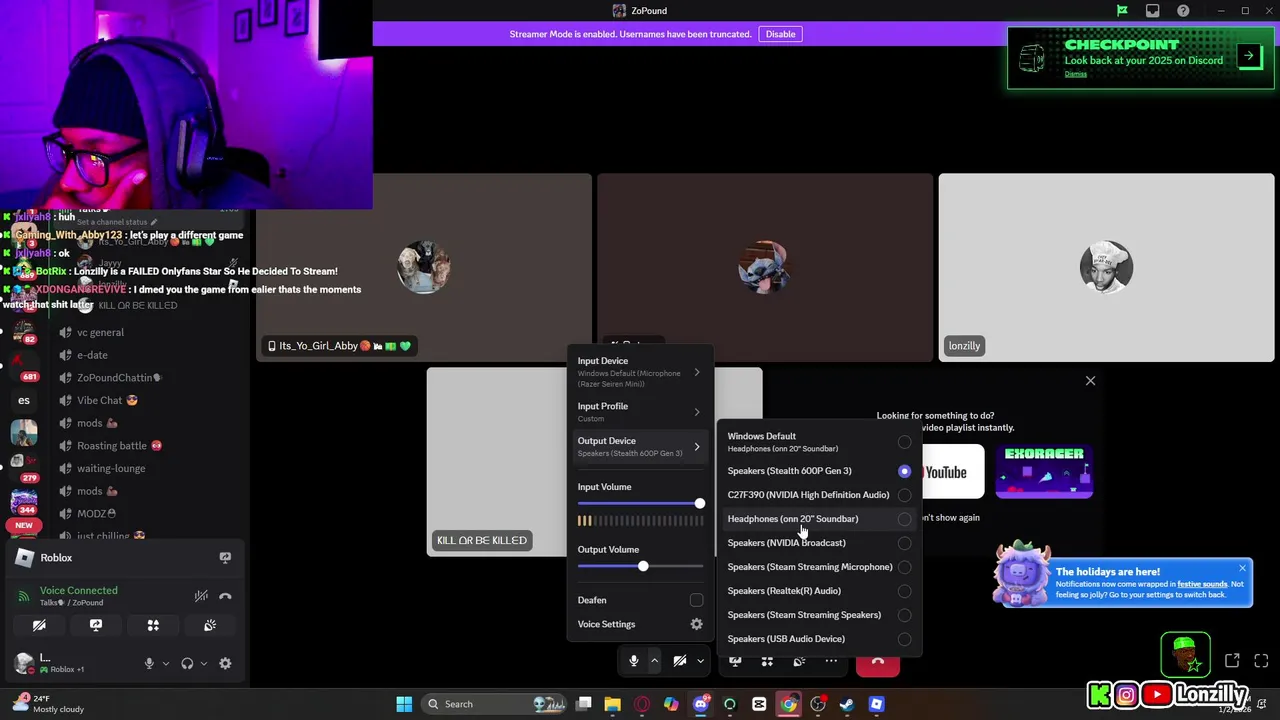Click the taskbar Search box
This screenshot has width=1280, height=720.
(x=495, y=704)
